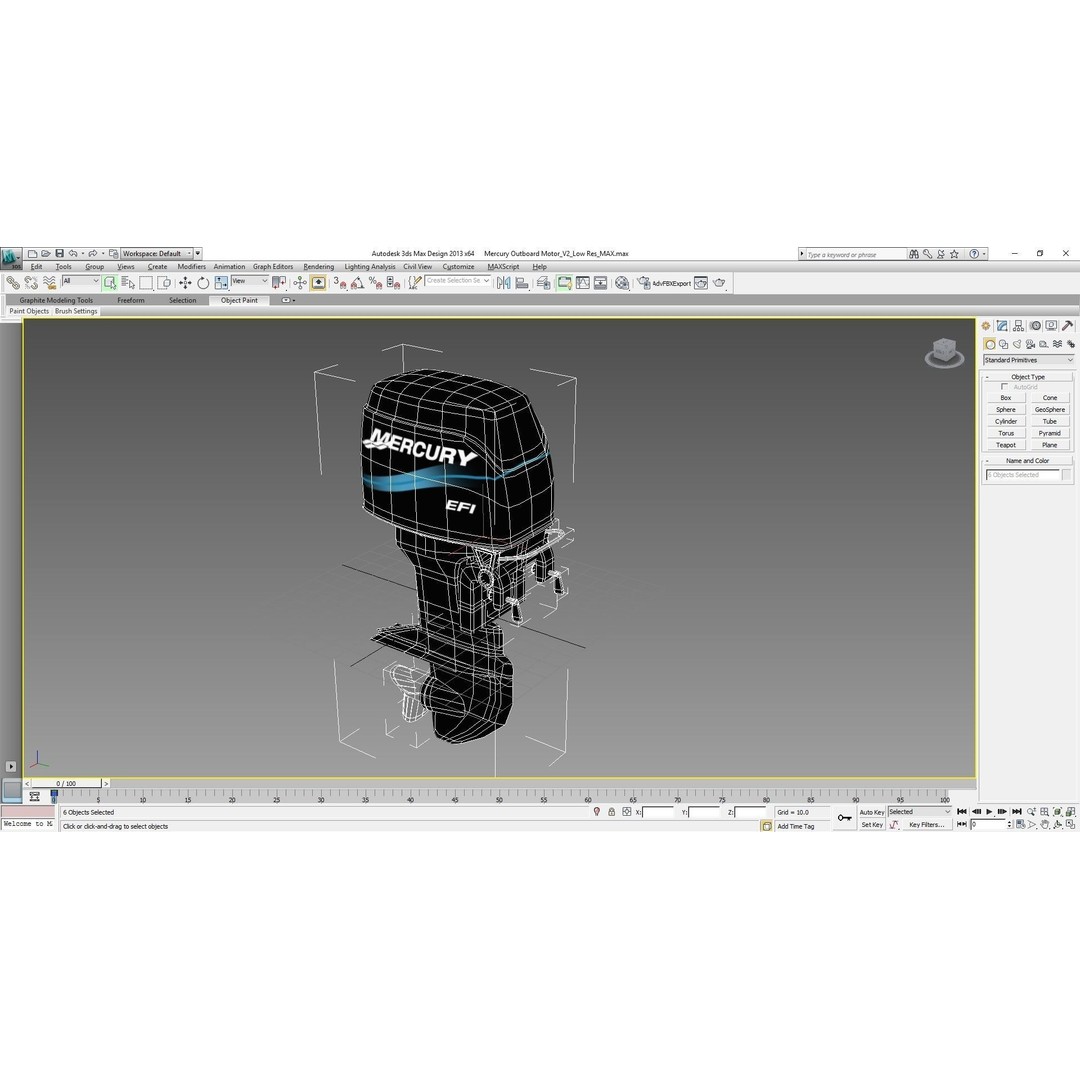Click the Align tool icon
This screenshot has width=1080, height=1080.
(521, 282)
